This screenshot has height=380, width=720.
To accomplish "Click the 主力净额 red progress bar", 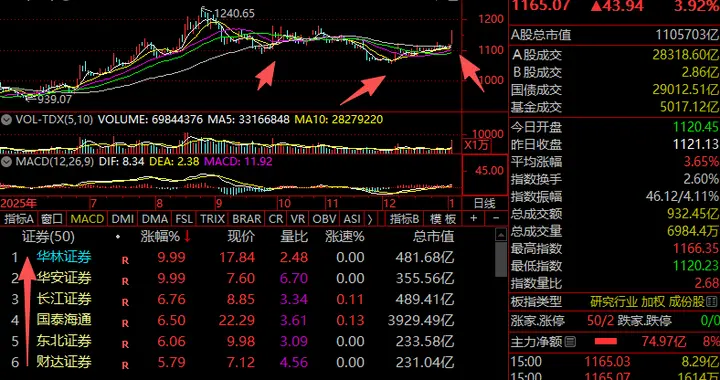I will point(606,341).
